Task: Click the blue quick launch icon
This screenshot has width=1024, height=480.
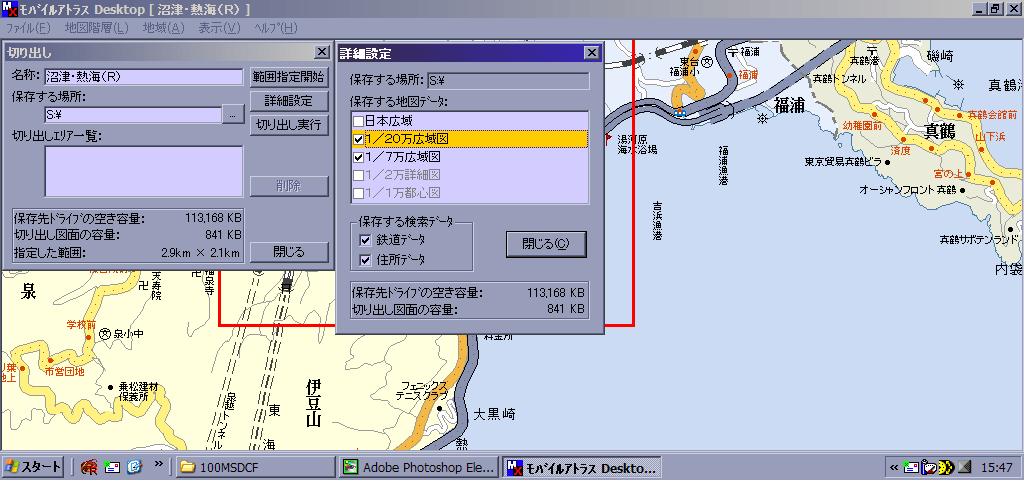Action: click(x=135, y=467)
